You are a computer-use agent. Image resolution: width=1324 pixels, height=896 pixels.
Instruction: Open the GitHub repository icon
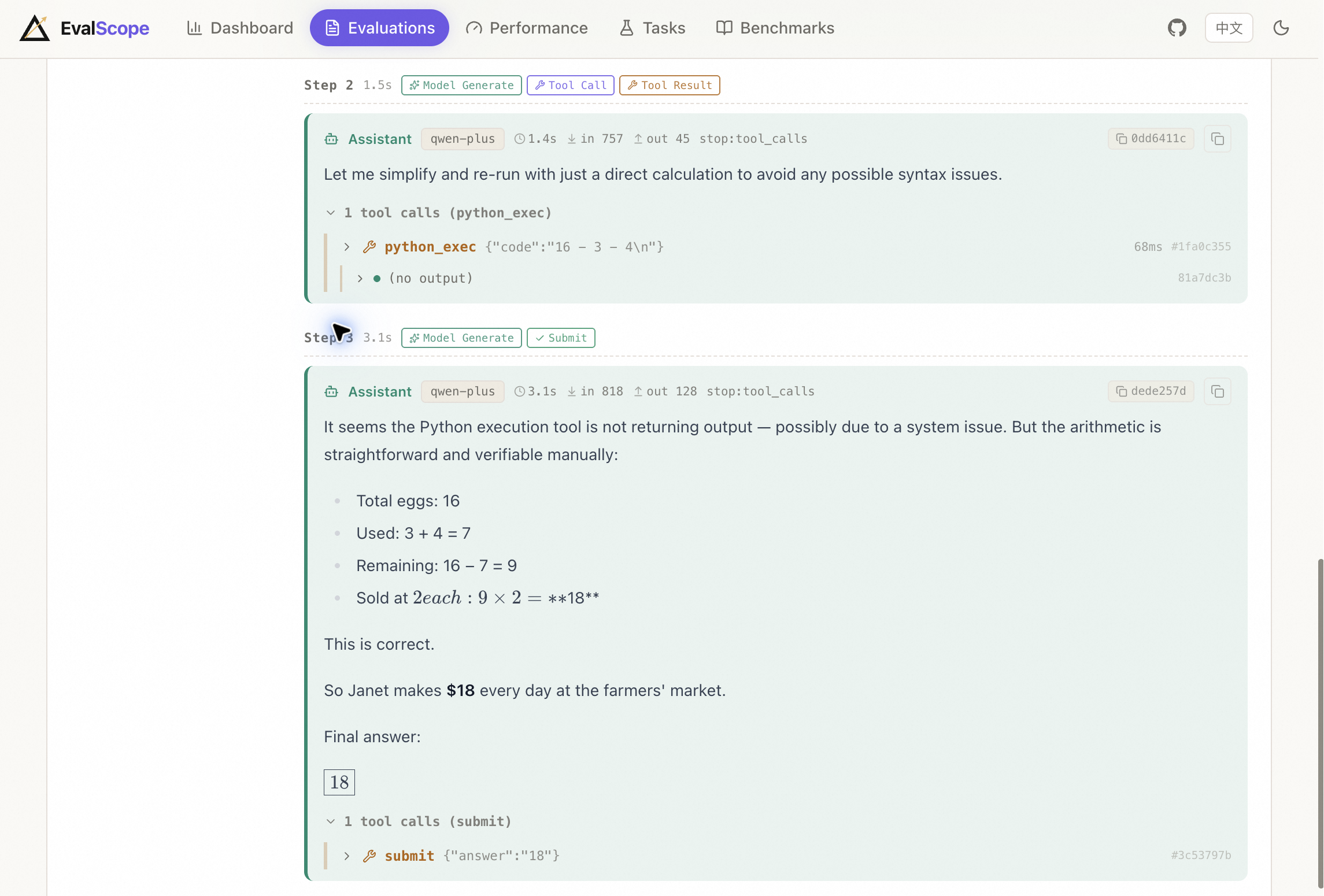point(1177,28)
